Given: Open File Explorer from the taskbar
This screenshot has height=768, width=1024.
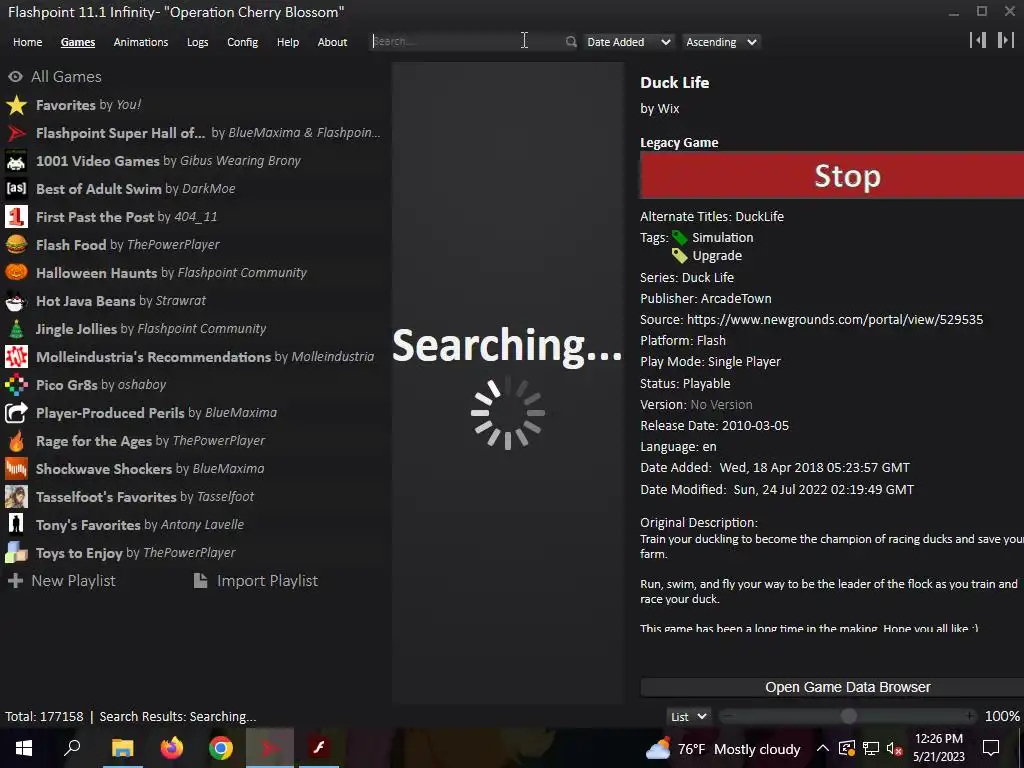Looking at the screenshot, I should (122, 748).
